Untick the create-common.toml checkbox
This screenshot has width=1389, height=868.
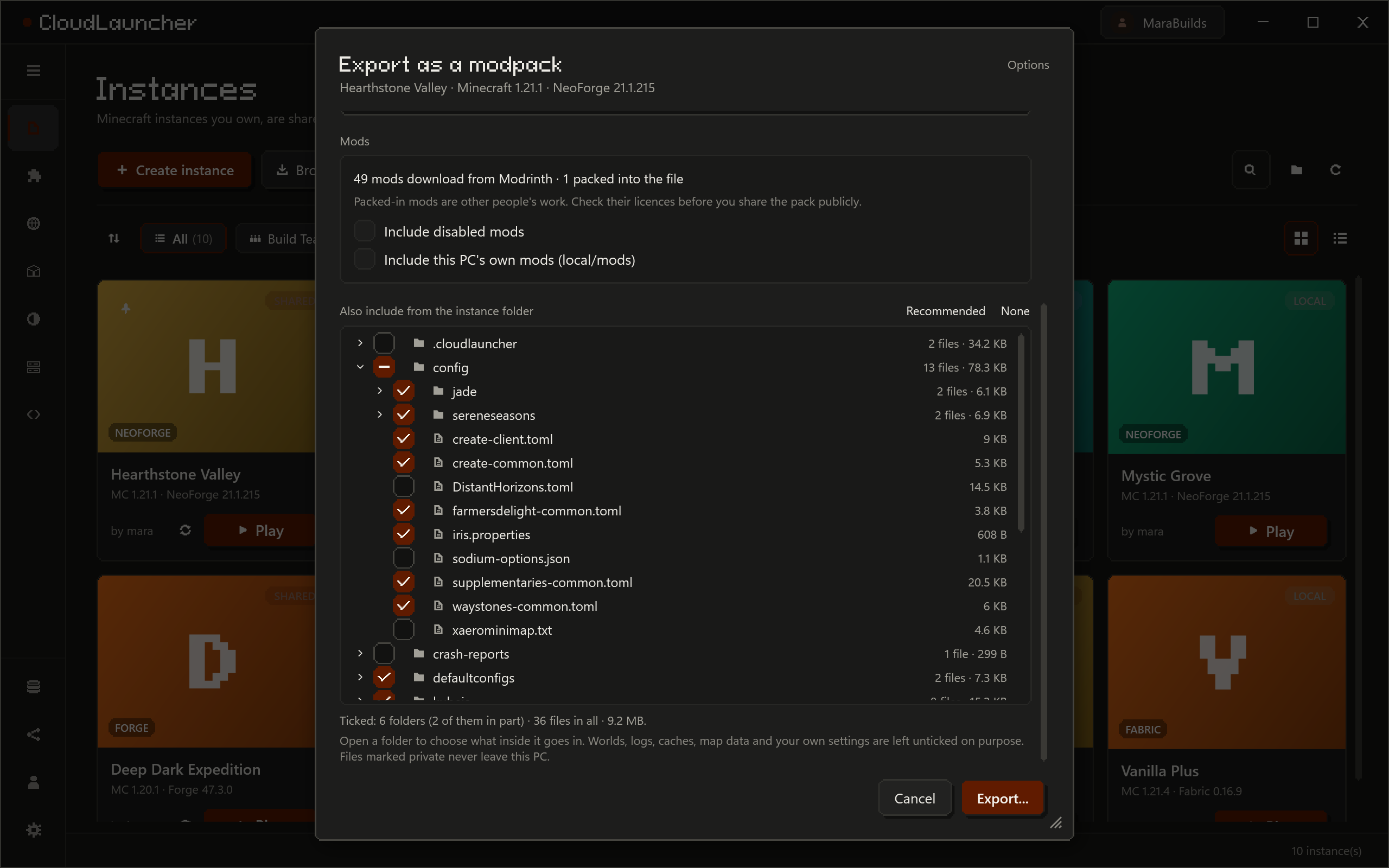404,463
